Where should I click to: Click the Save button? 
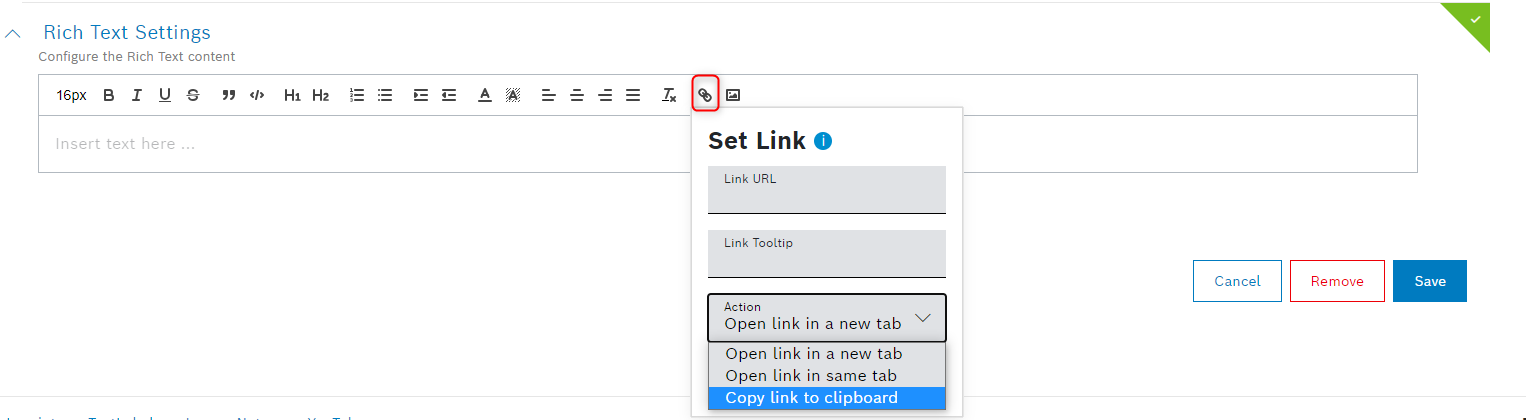(x=1429, y=281)
